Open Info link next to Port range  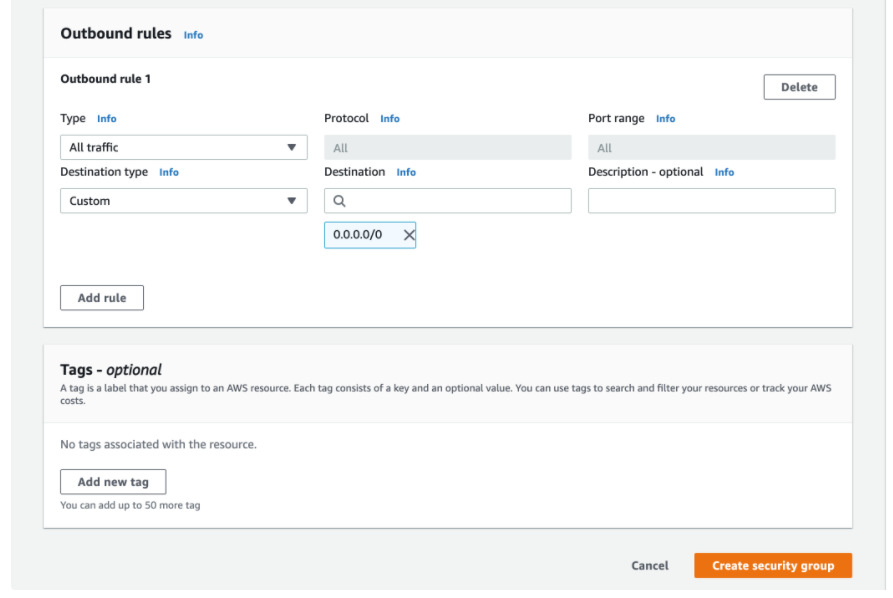[x=665, y=119]
